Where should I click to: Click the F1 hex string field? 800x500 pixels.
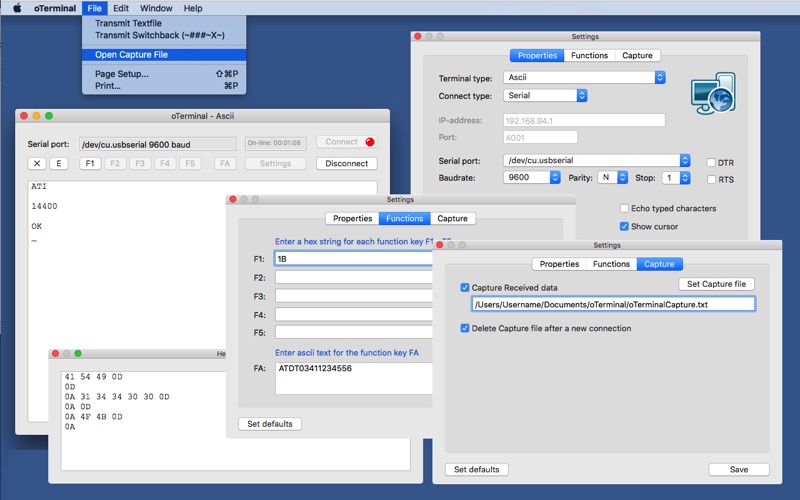tap(354, 259)
